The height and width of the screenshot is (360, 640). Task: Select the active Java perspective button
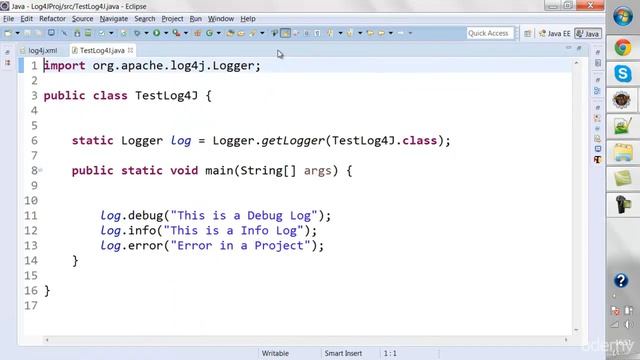coord(588,33)
